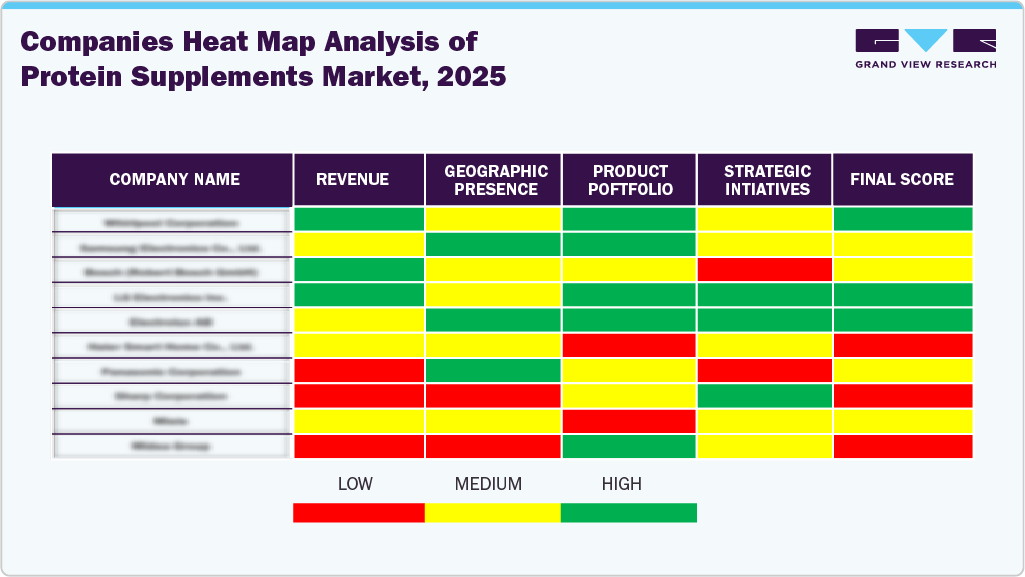Select the COMPANY NAME column header
This screenshot has height=577, width=1025.
point(173,179)
